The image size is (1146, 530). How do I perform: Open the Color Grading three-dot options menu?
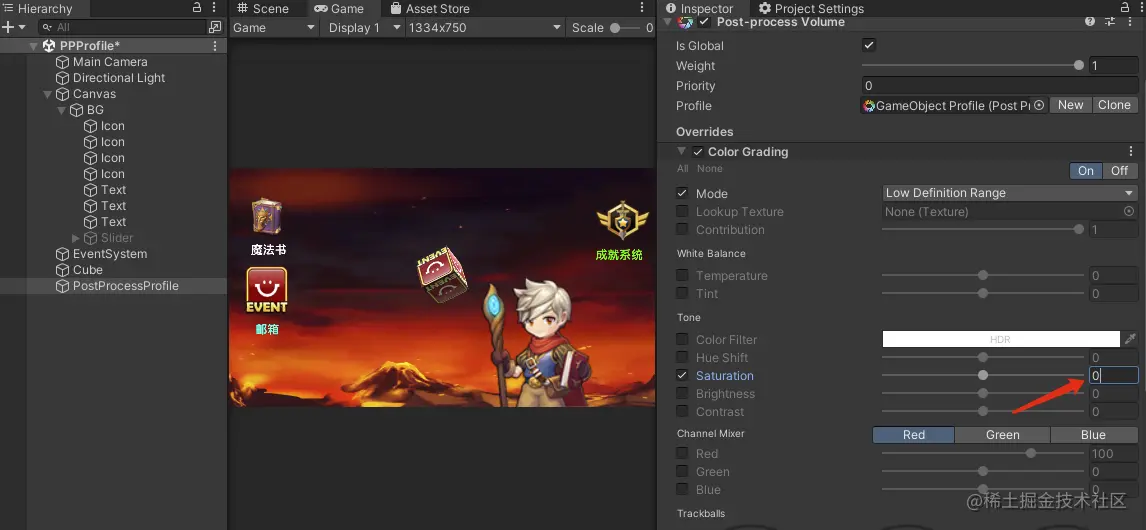(x=1131, y=151)
